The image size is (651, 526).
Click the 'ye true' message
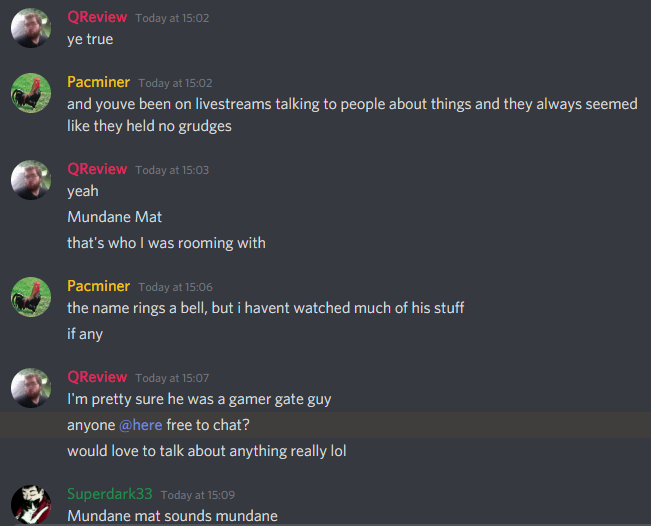[x=90, y=39]
